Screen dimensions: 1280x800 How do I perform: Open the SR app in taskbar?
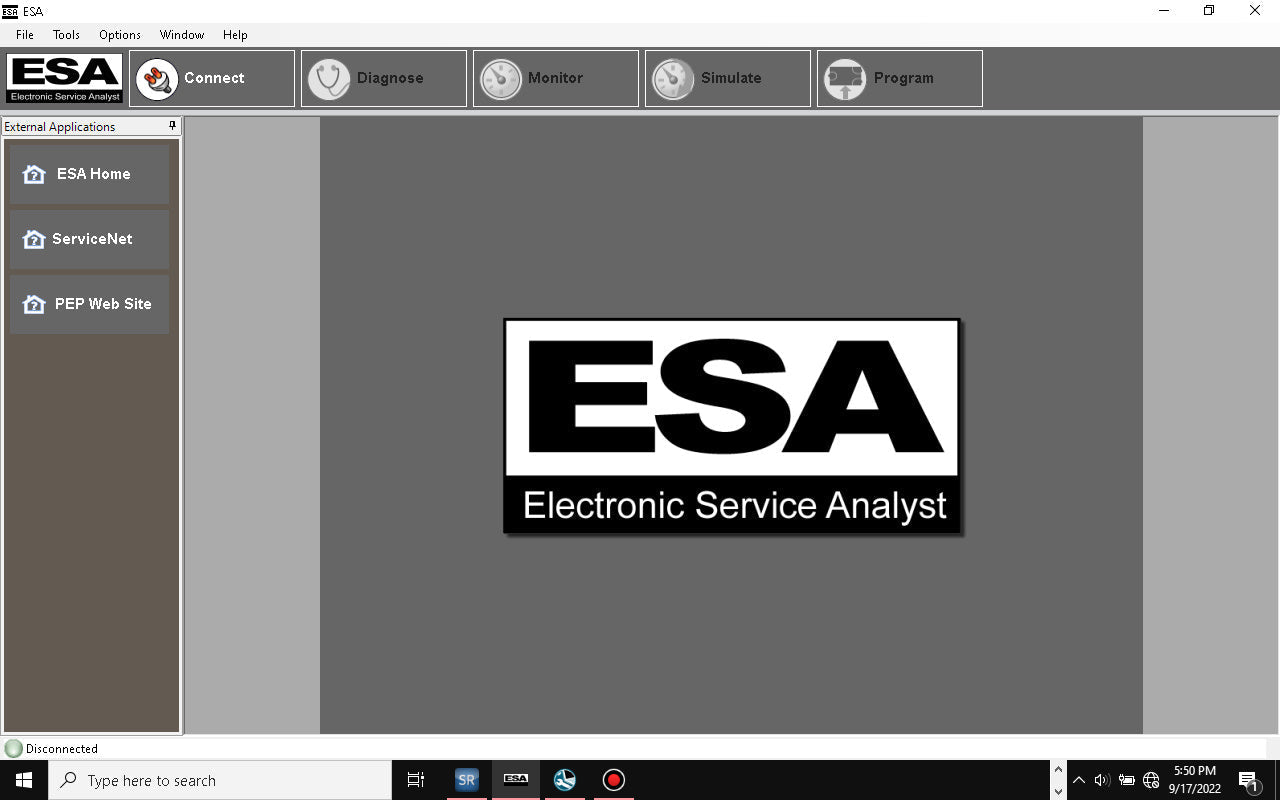467,780
